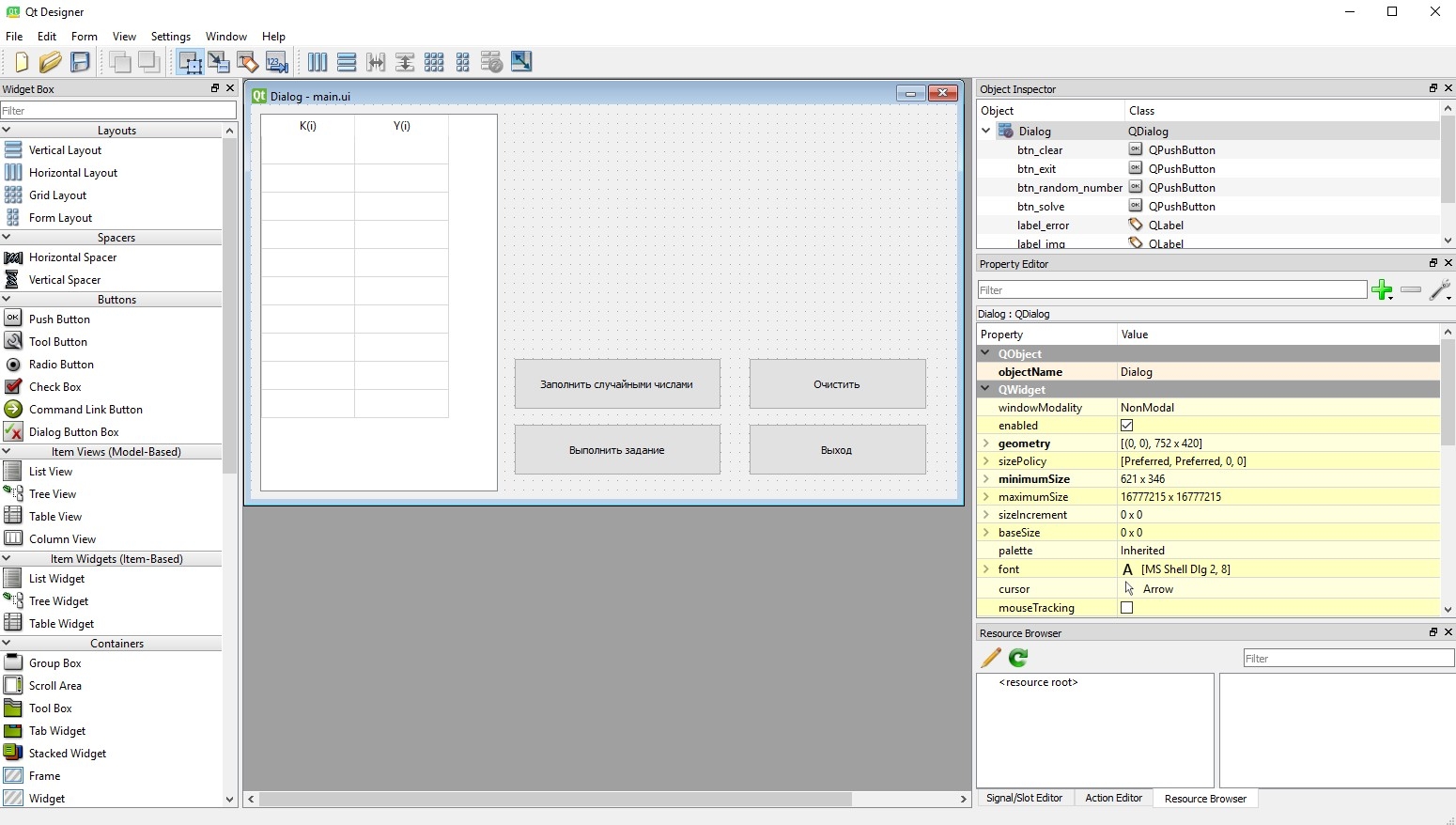This screenshot has height=825, width=1456.
Task: Click the "Очистить" button on the form
Action: click(837, 384)
